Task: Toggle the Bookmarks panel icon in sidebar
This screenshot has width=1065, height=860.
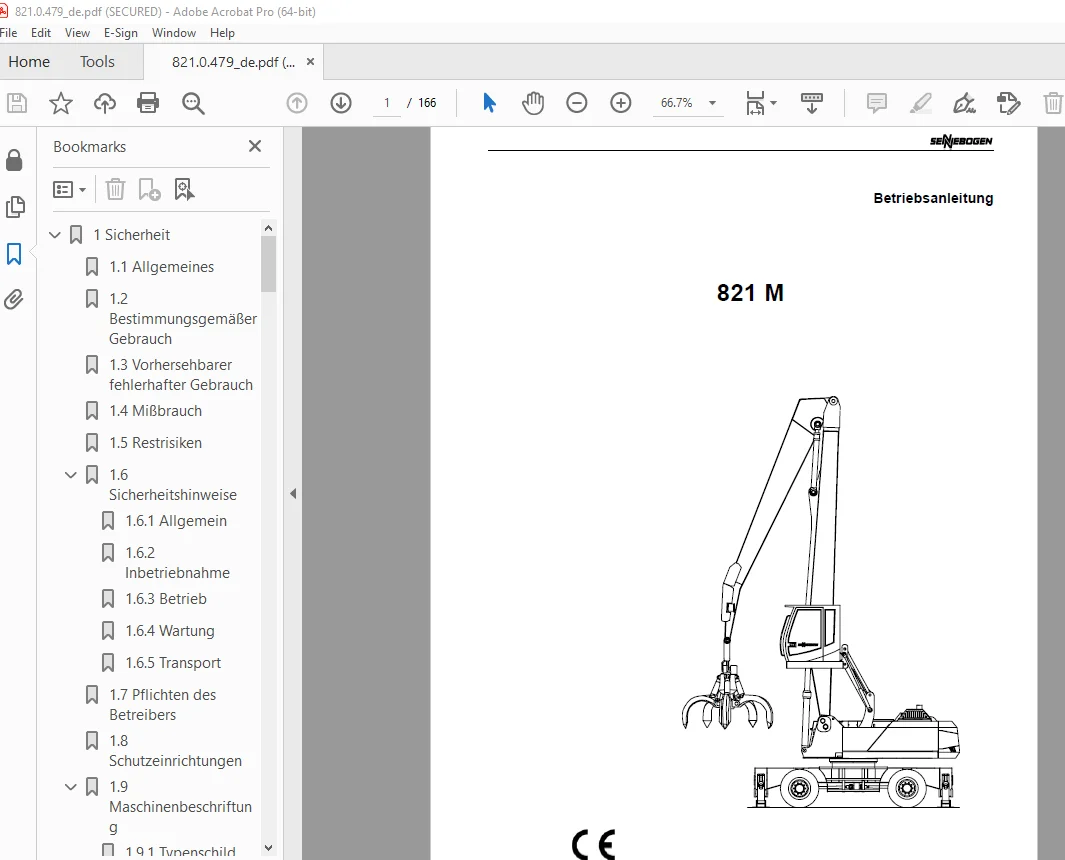Action: [x=14, y=254]
